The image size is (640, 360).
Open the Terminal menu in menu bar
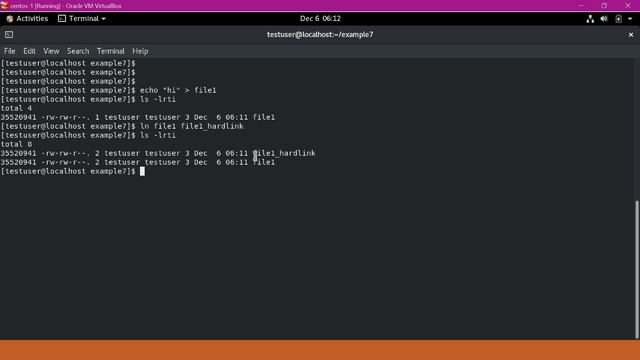pyautogui.click(x=111, y=51)
